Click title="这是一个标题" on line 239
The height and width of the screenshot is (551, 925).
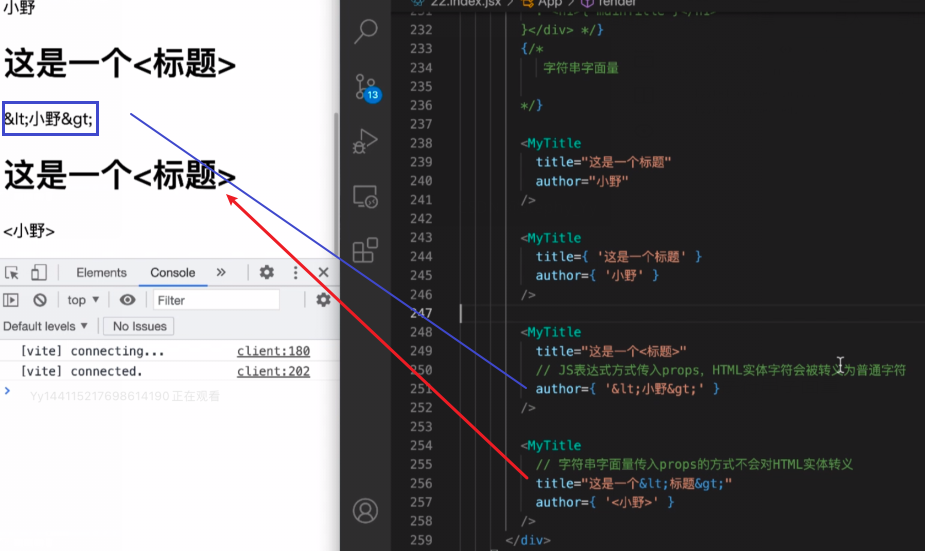pos(603,162)
